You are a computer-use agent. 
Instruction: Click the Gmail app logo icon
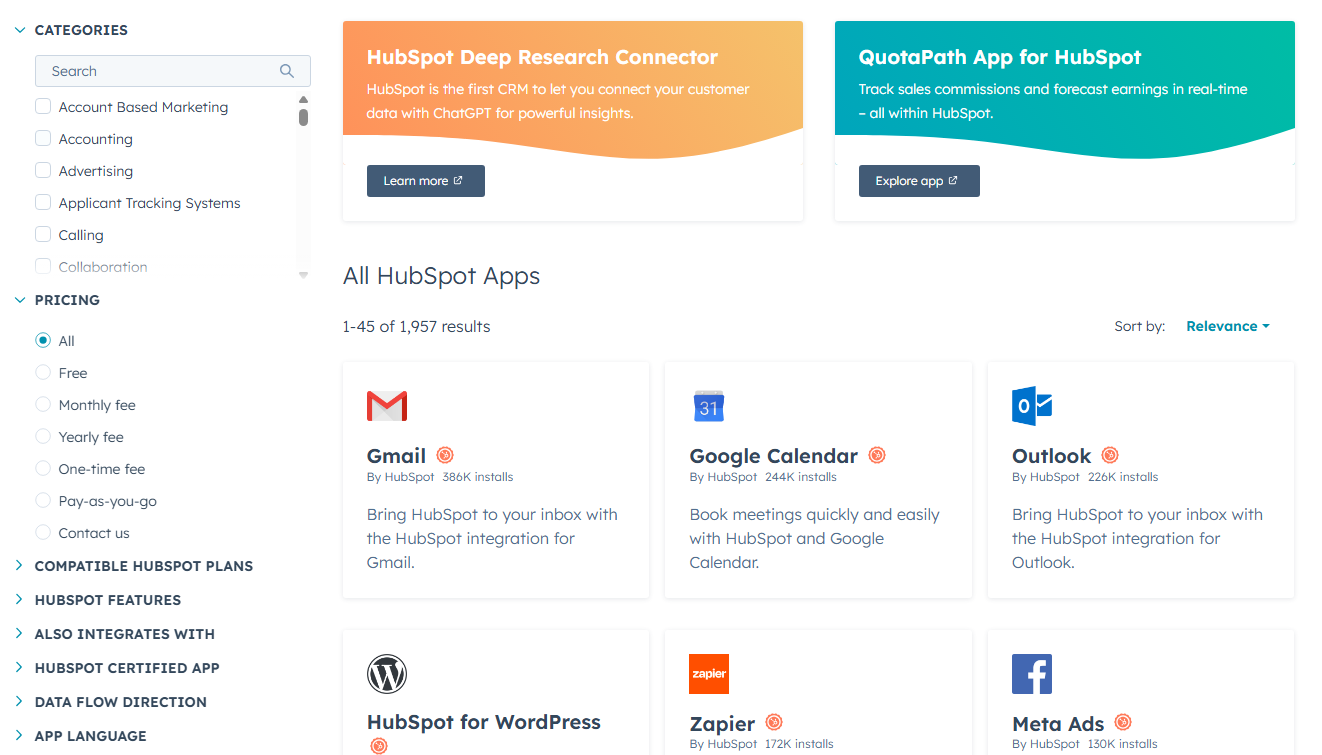click(x=387, y=406)
